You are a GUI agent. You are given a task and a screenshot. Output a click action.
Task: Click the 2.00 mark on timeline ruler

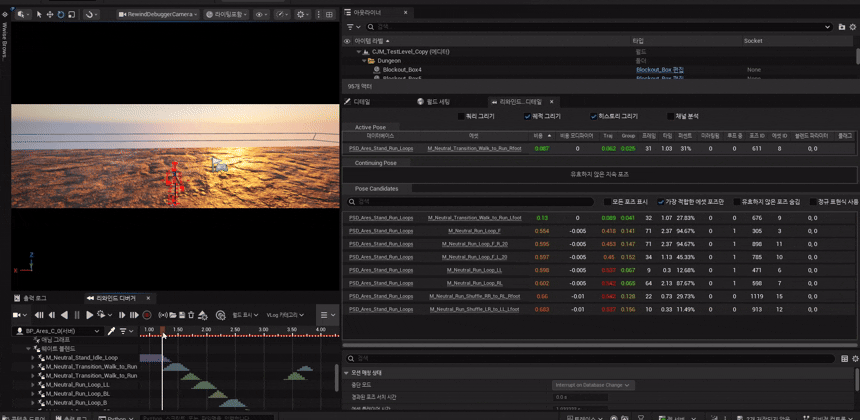pos(206,329)
